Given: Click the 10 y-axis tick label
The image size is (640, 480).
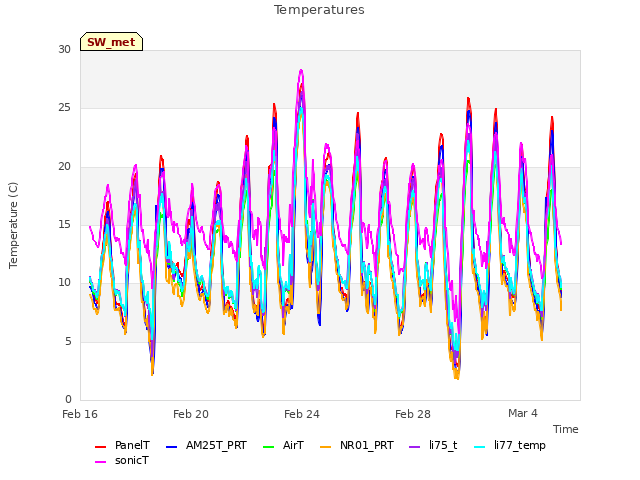Looking at the screenshot, I should [x=64, y=282].
